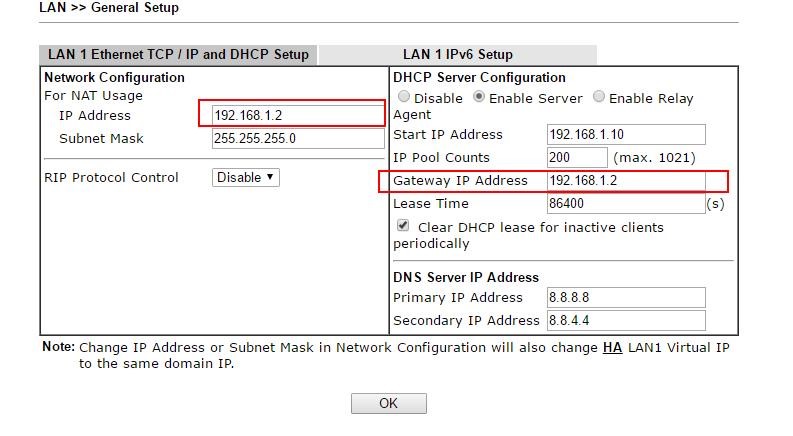Image resolution: width=793 pixels, height=436 pixels.
Task: Click the Secondary DNS IP Address field
Action: pos(626,320)
